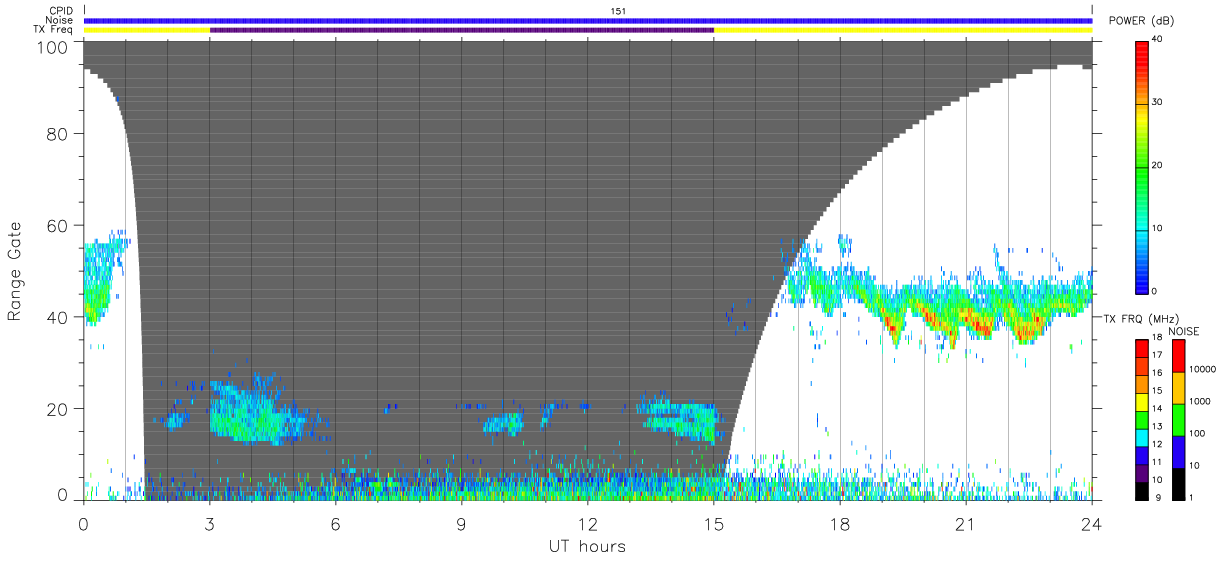Viewport: 1228px width, 567px height.
Task: Click the 10000 noise scale label
Action: point(1204,369)
